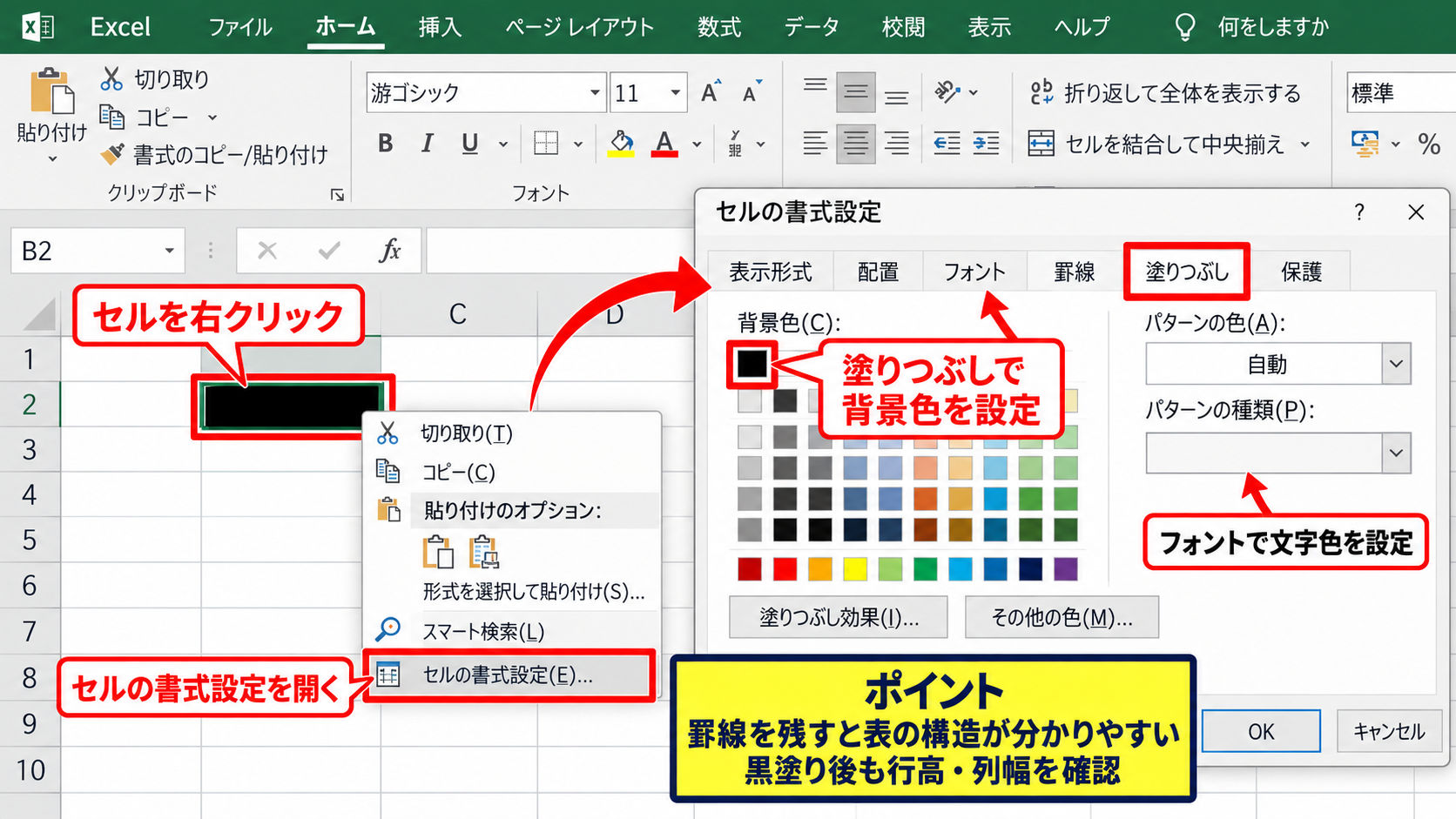Expand the underline style dropdown arrow
The height and width of the screenshot is (819, 1456).
[x=502, y=144]
